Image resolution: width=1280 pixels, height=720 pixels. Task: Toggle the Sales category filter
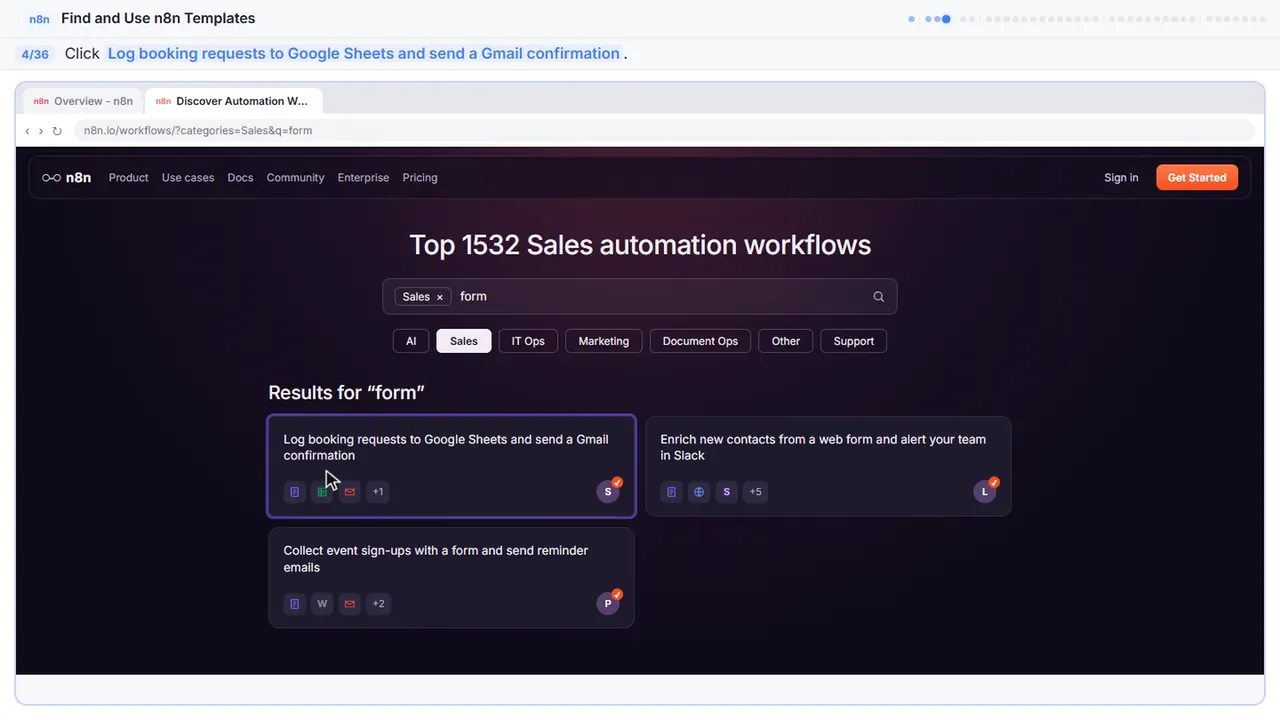pyautogui.click(x=464, y=341)
